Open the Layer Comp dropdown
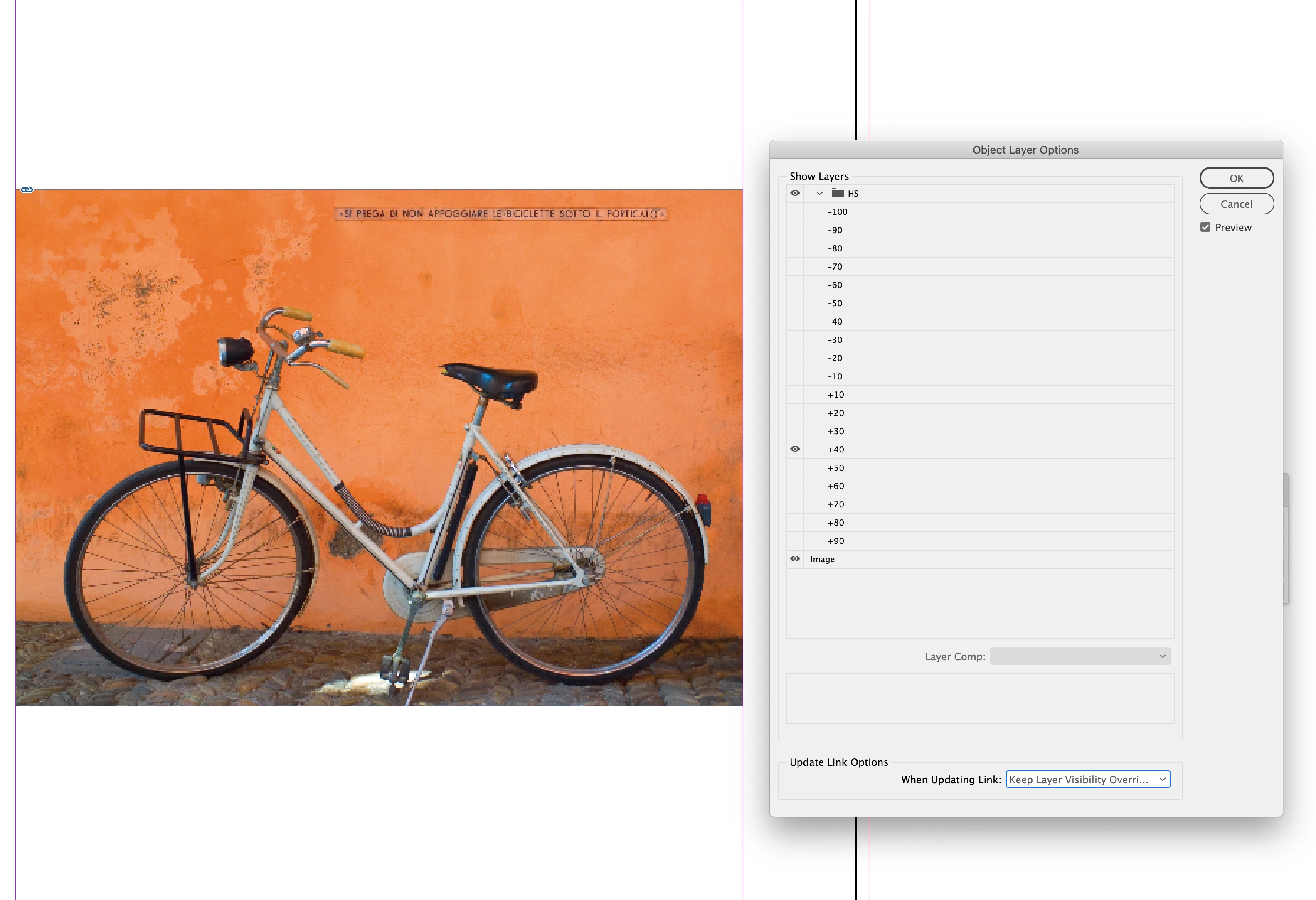 coord(1079,657)
